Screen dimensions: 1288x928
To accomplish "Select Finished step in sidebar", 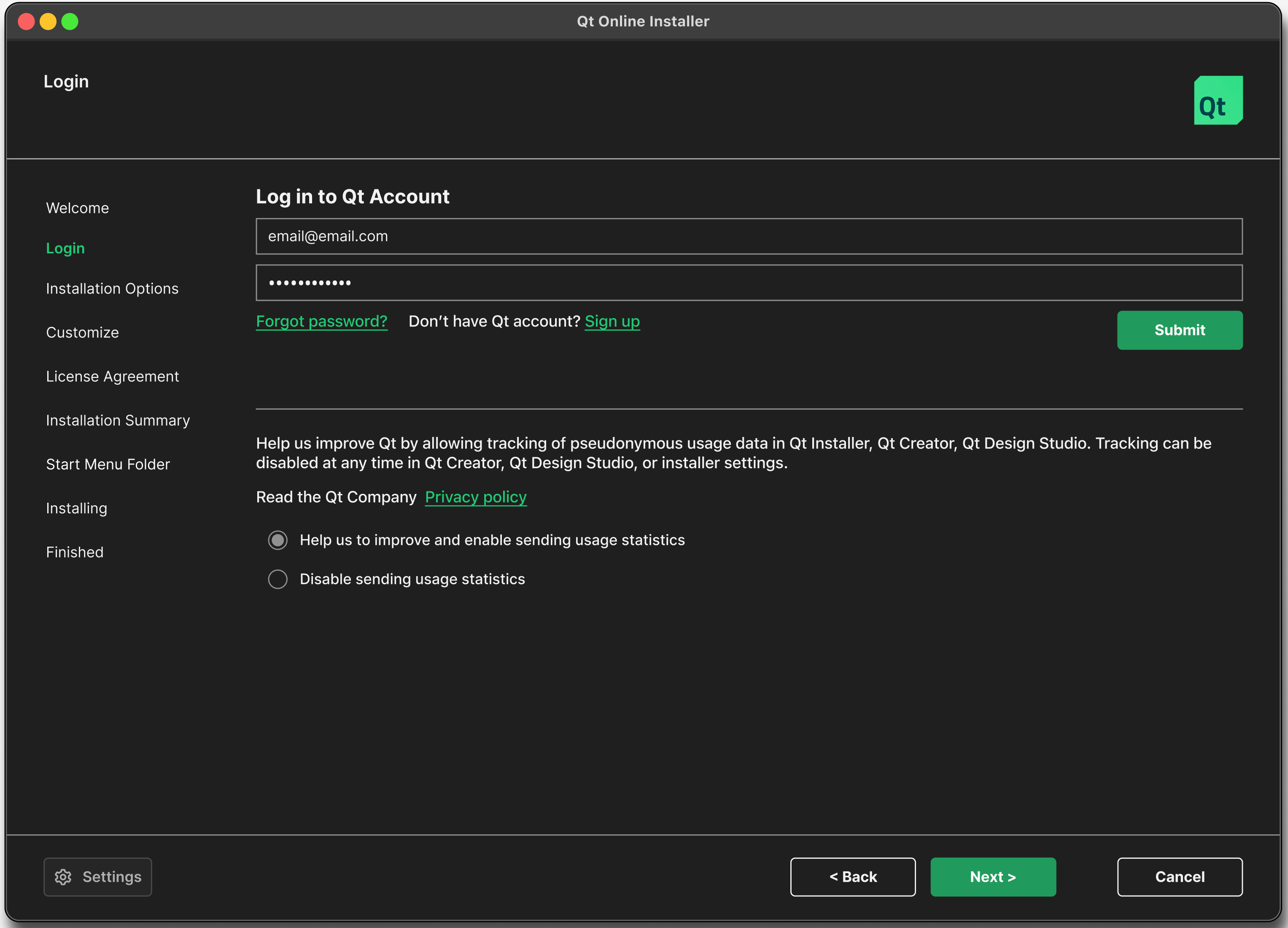I will tap(74, 552).
